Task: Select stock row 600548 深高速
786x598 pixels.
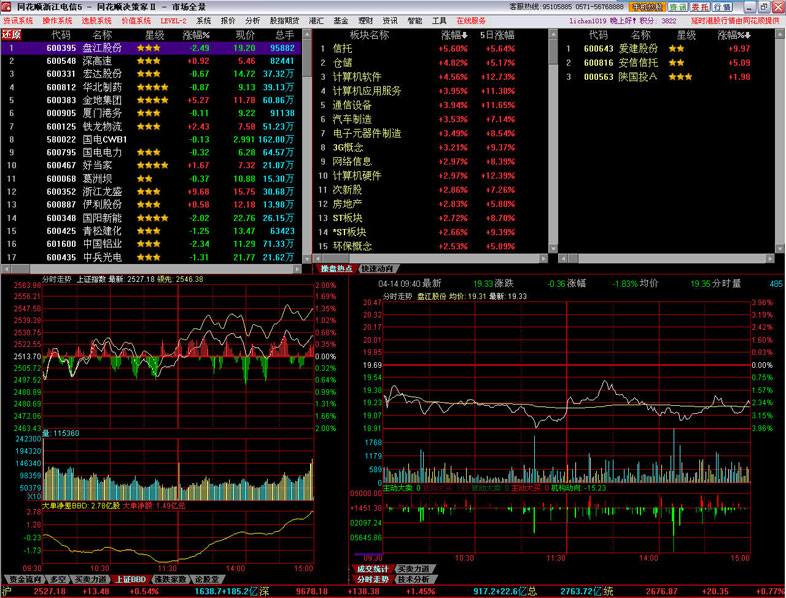Action: click(x=100, y=61)
